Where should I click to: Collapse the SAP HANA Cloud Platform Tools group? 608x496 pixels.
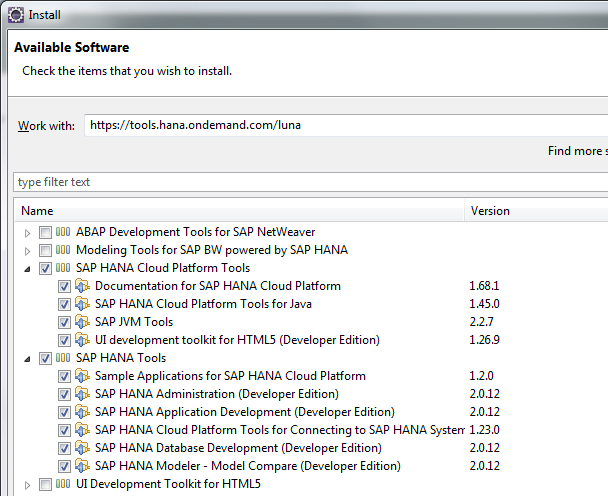(x=27, y=268)
